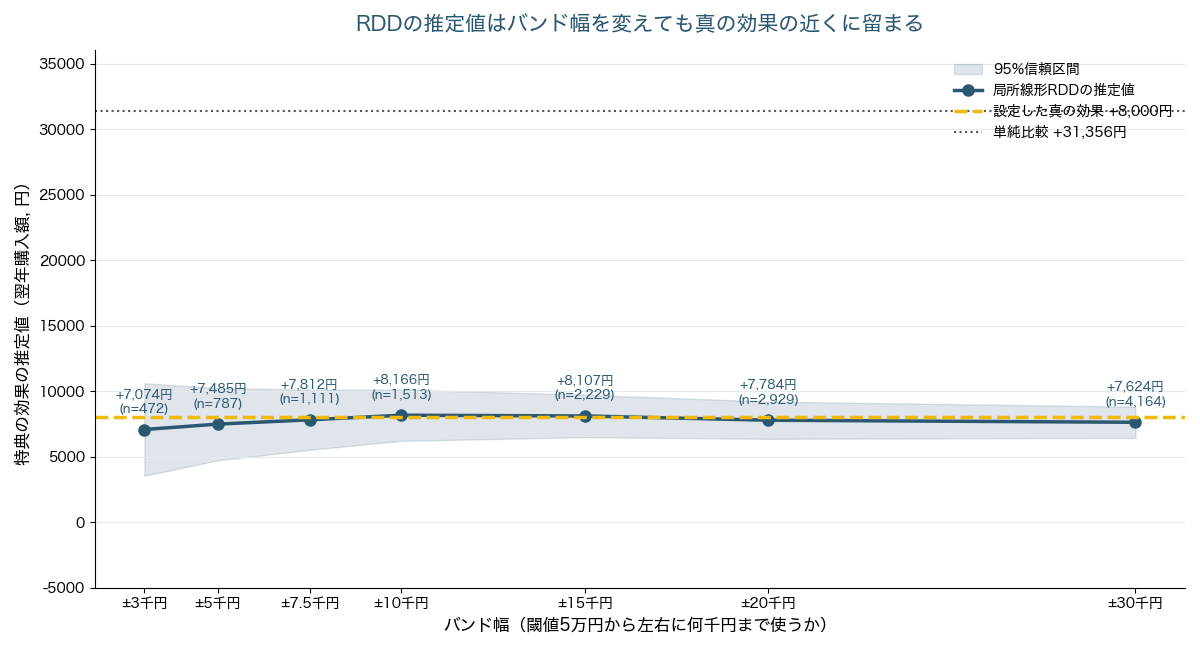Viewport: 1200px width, 650px height.
Task: Click the data point at ±10千円
Action: pos(401,415)
